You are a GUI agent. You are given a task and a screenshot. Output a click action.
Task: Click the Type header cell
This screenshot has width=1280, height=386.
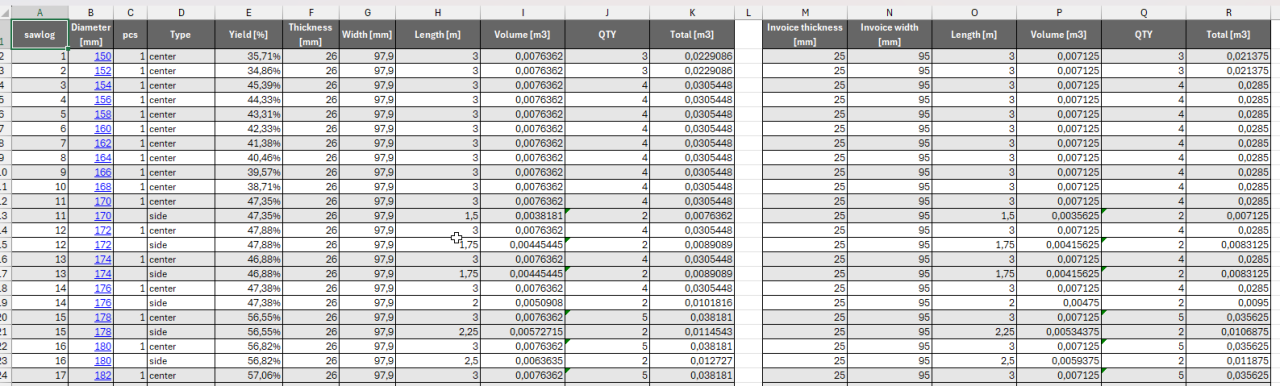coord(180,34)
